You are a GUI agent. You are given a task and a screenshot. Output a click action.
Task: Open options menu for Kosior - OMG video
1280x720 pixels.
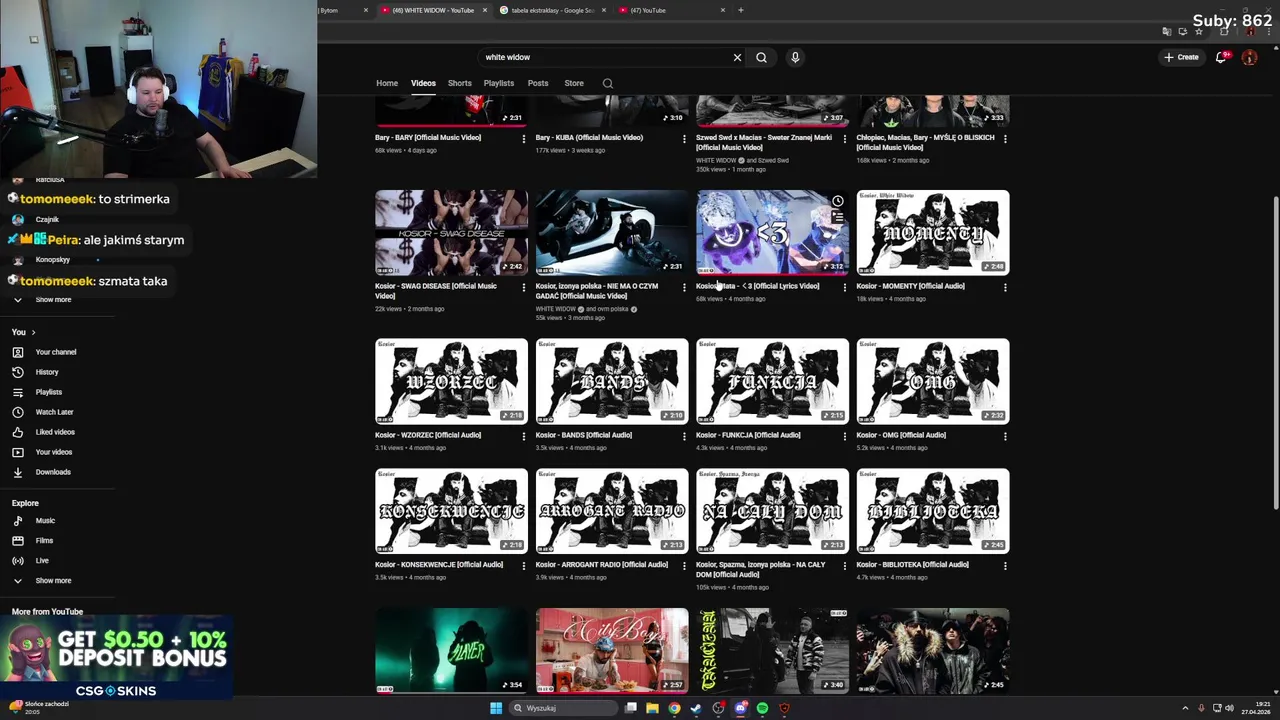pyautogui.click(x=1005, y=436)
